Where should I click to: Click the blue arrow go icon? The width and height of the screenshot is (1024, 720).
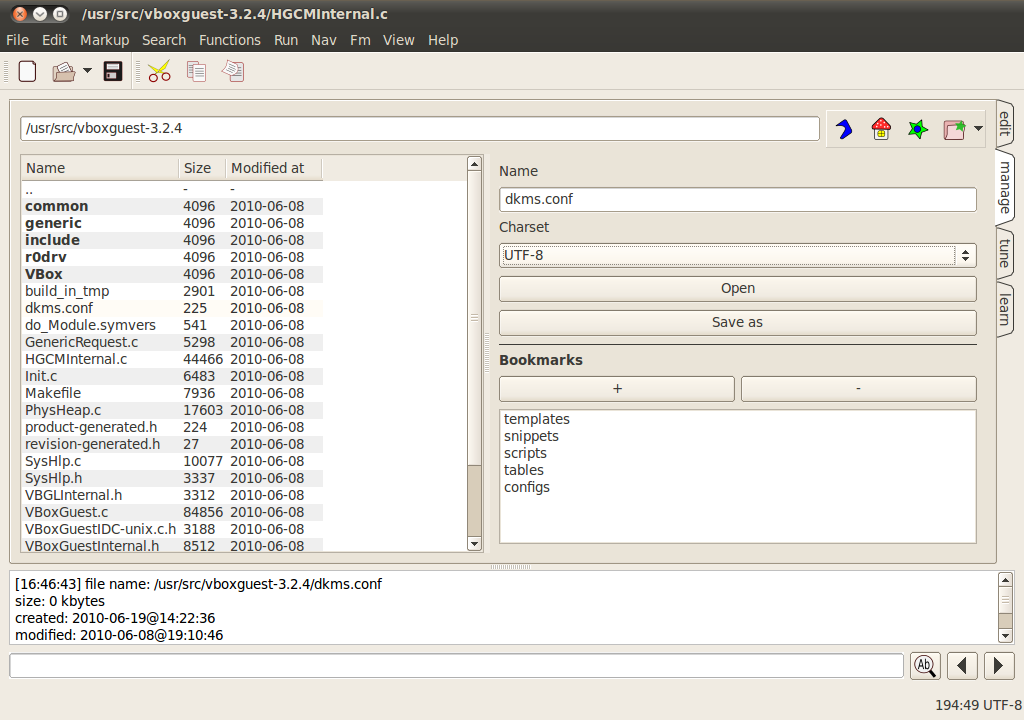(844, 129)
